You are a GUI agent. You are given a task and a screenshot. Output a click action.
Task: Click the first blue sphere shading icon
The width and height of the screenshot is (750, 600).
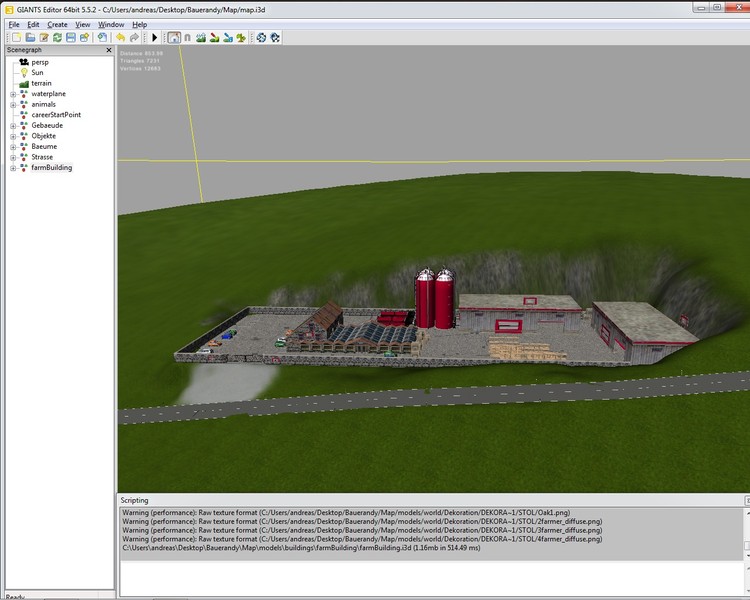tap(261, 37)
